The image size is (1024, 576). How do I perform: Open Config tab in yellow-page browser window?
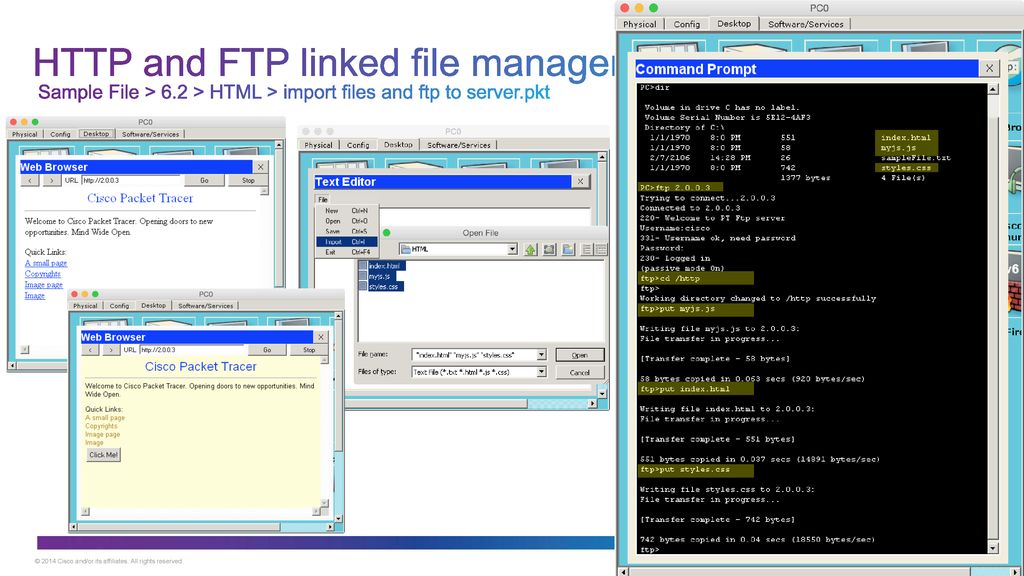click(x=120, y=306)
